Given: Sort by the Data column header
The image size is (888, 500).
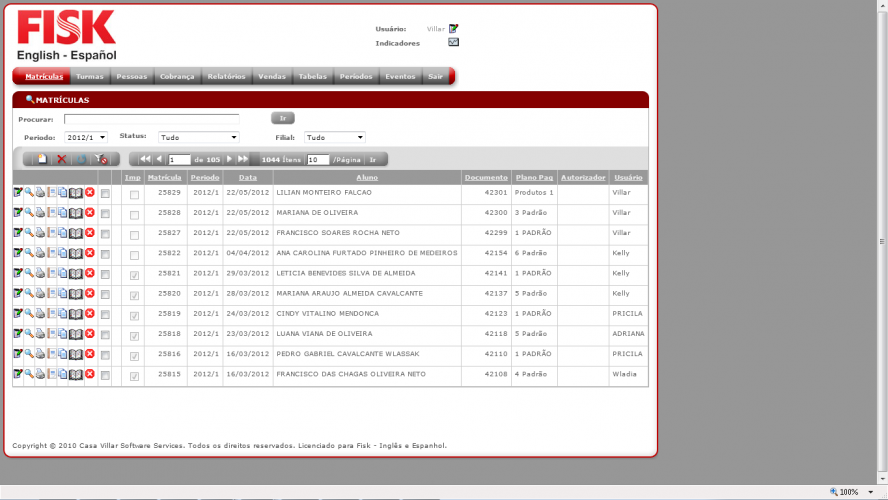Looking at the screenshot, I should 247,177.
